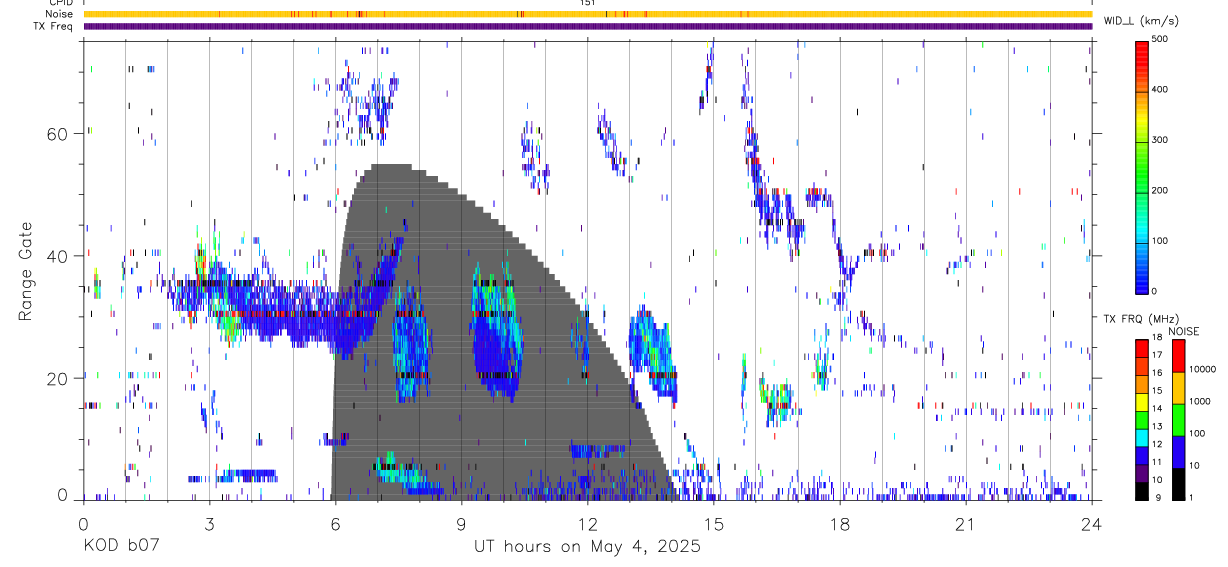
Task: Click the 3 hour tick on UT axis
Action: point(209,523)
